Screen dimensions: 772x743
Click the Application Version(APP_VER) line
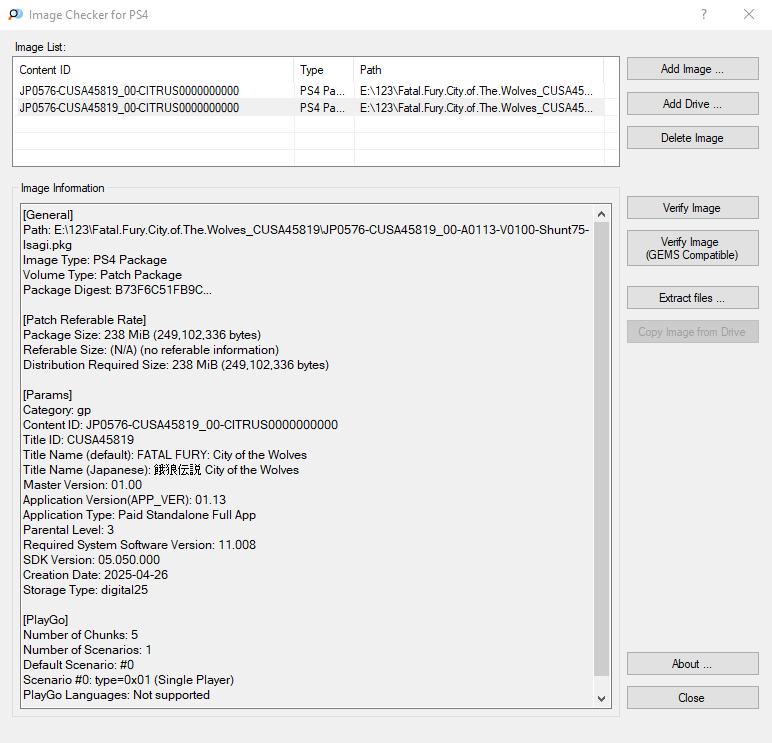tap(125, 500)
